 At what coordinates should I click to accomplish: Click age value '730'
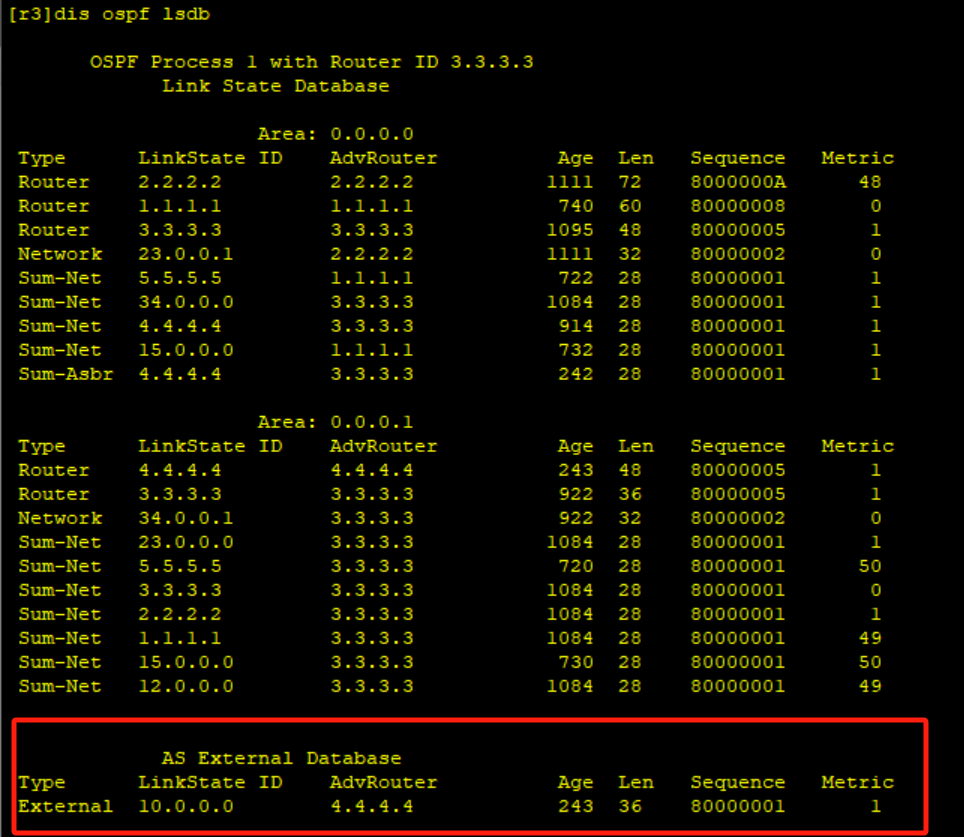(x=576, y=662)
